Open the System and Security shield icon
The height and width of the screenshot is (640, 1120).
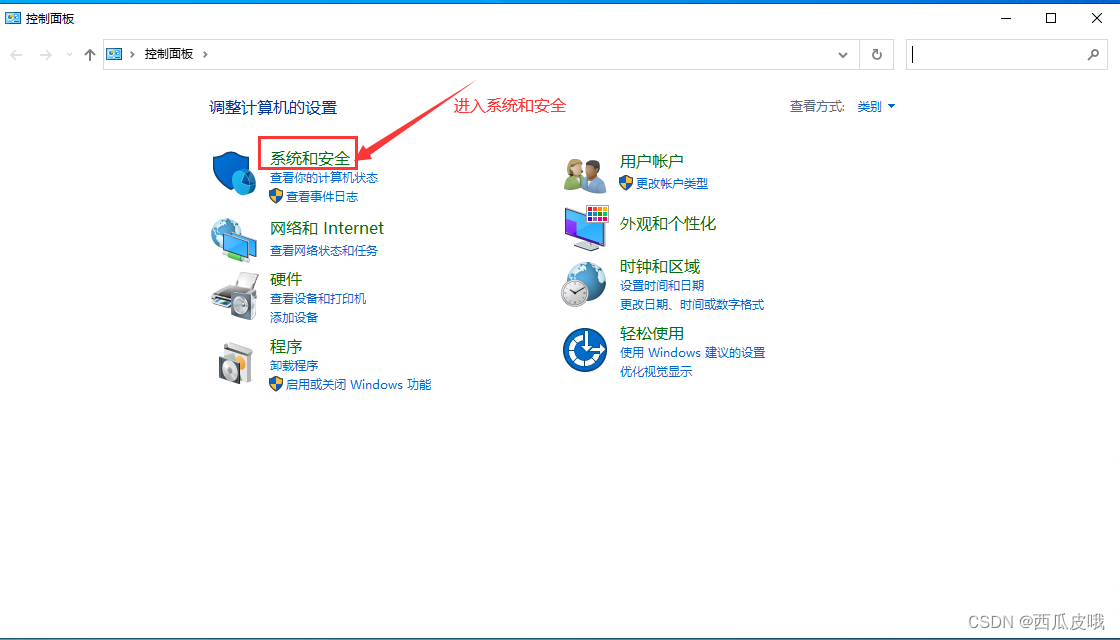pos(234,172)
